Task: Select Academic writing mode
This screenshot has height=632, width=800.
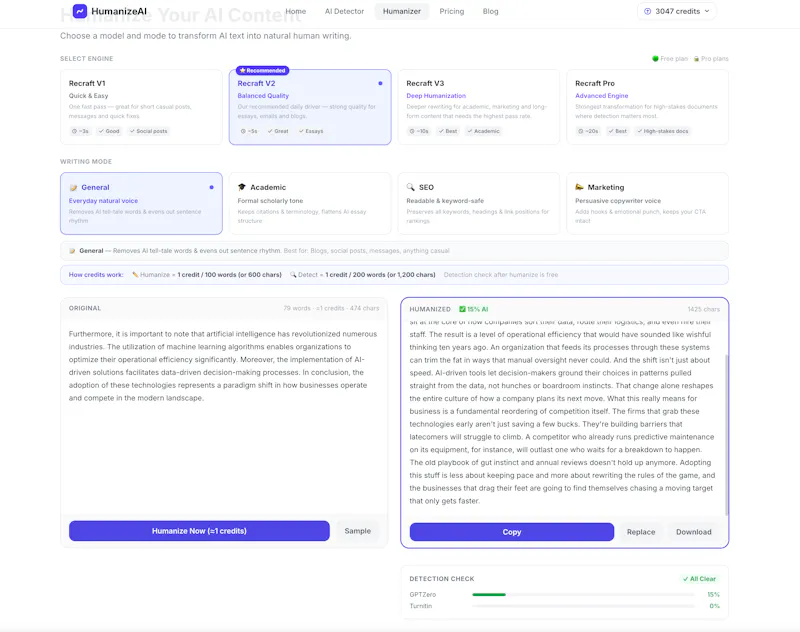Action: pos(310,204)
